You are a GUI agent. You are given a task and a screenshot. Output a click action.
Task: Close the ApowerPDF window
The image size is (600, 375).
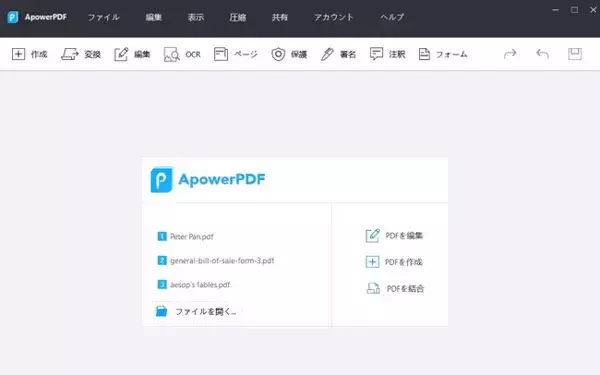593,10
